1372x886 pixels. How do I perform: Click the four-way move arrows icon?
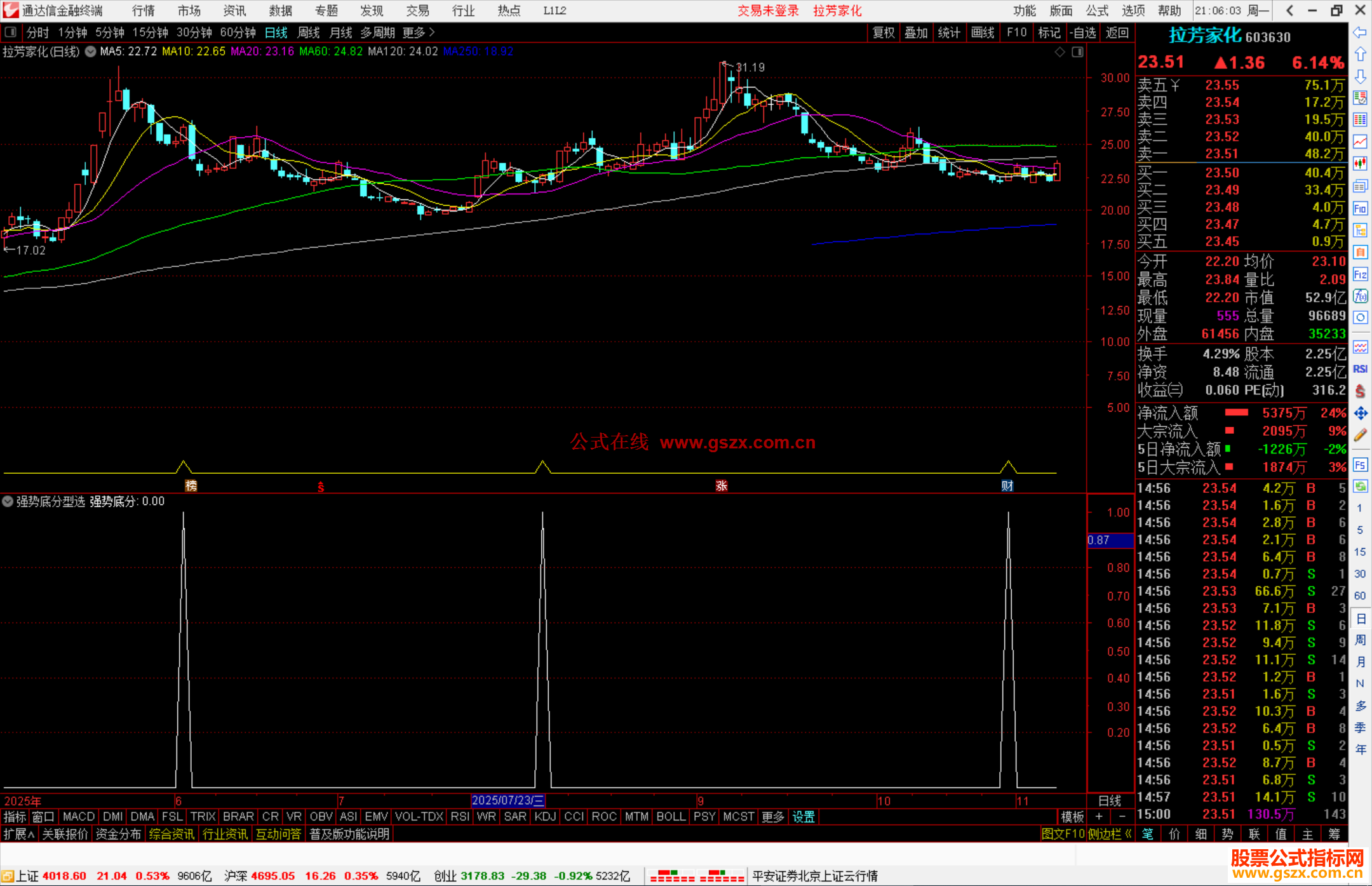[x=1360, y=413]
